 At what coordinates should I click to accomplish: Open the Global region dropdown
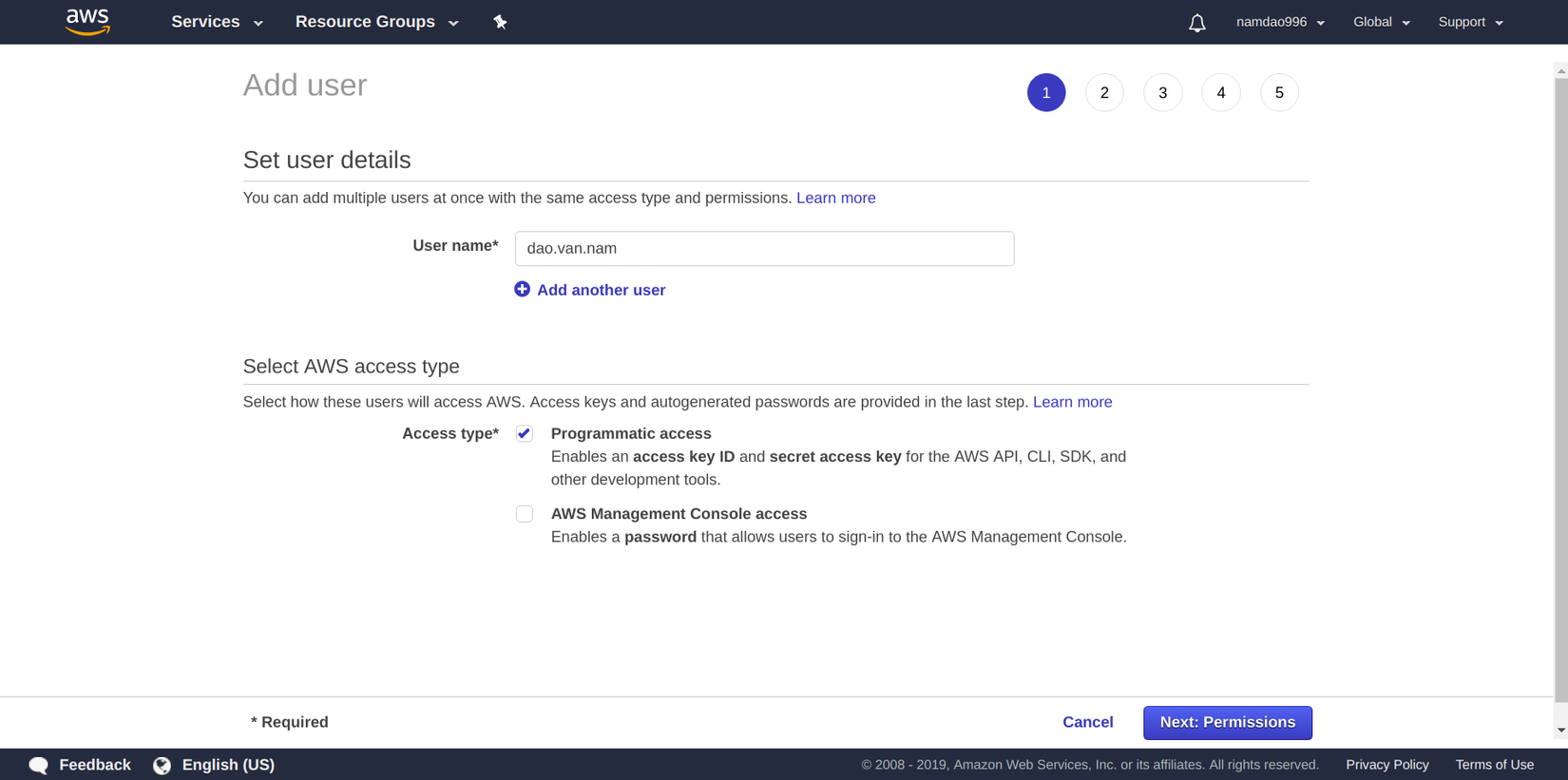1381,22
